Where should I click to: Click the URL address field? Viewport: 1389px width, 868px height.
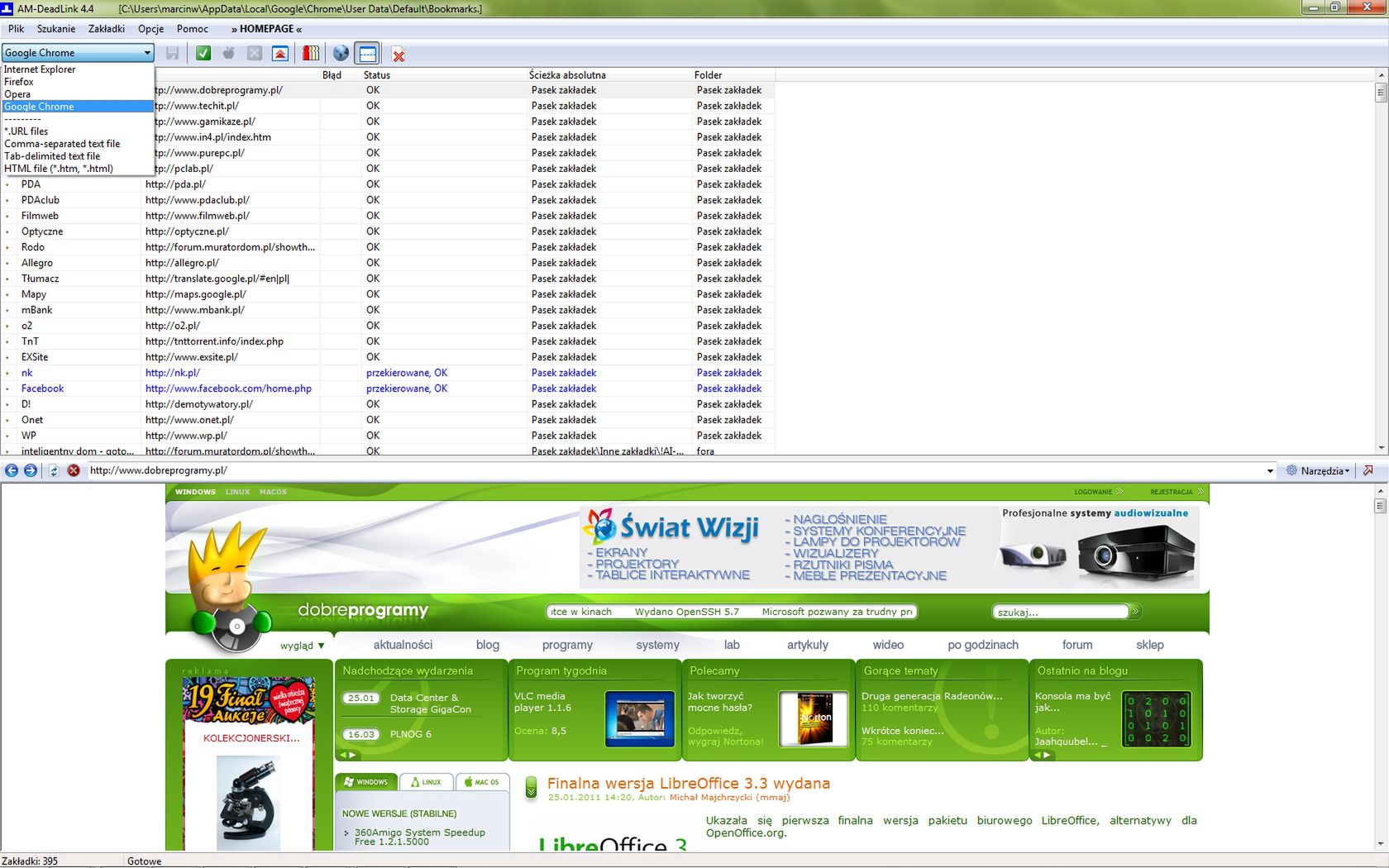pyautogui.click(x=674, y=470)
